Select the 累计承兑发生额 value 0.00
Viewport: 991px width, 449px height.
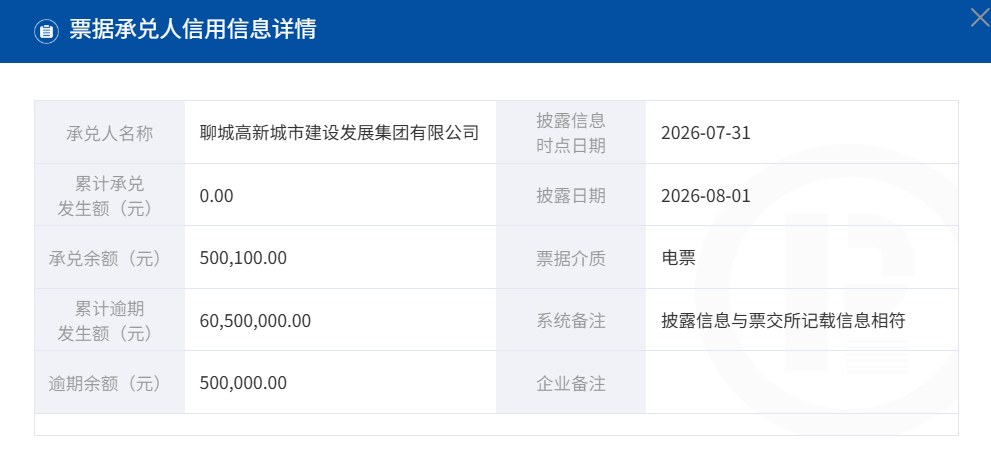pos(216,195)
